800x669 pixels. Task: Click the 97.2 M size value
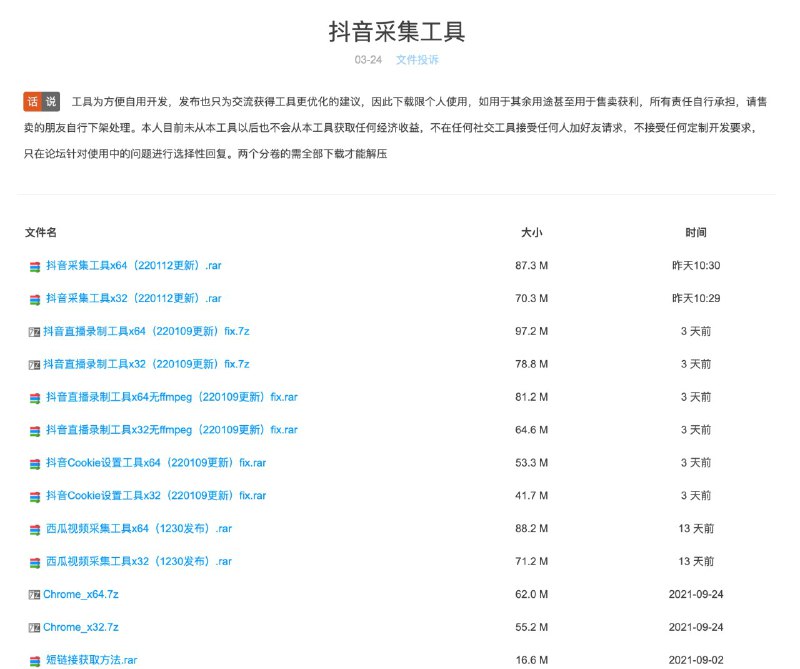point(531,331)
